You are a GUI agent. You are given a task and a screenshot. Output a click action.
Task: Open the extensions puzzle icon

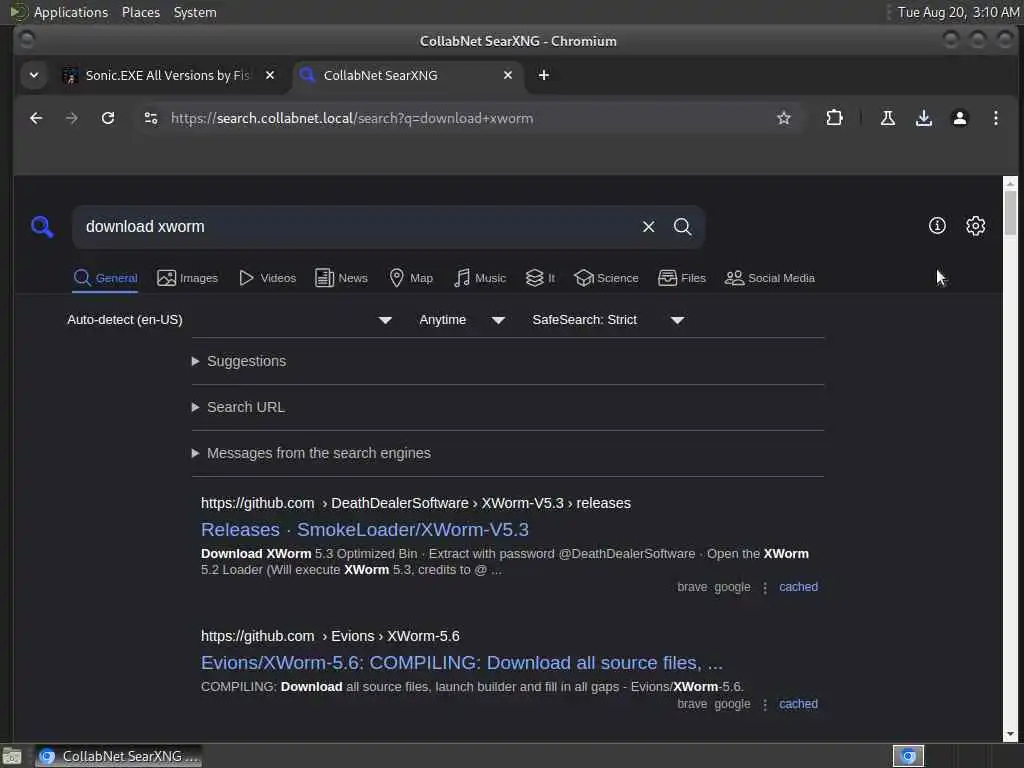(834, 118)
